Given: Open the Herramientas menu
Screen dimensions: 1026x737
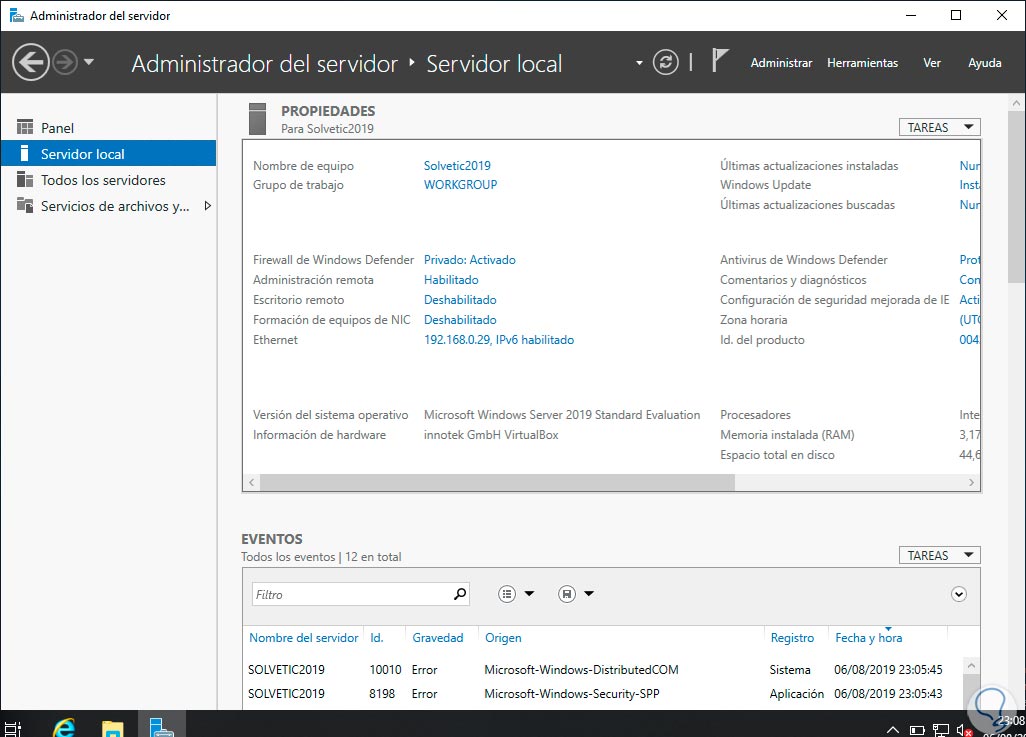Looking at the screenshot, I should point(862,63).
